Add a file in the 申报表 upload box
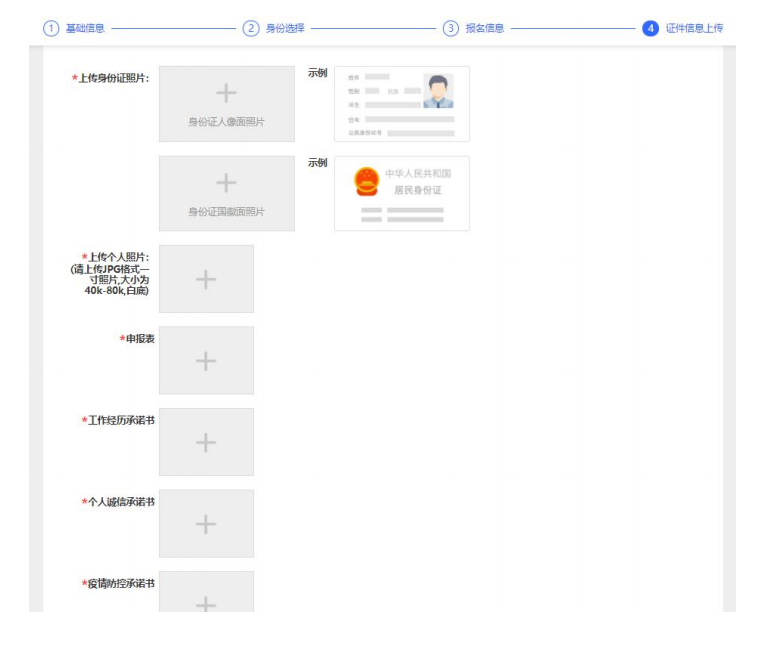This screenshot has height=650, width=784. (206, 360)
